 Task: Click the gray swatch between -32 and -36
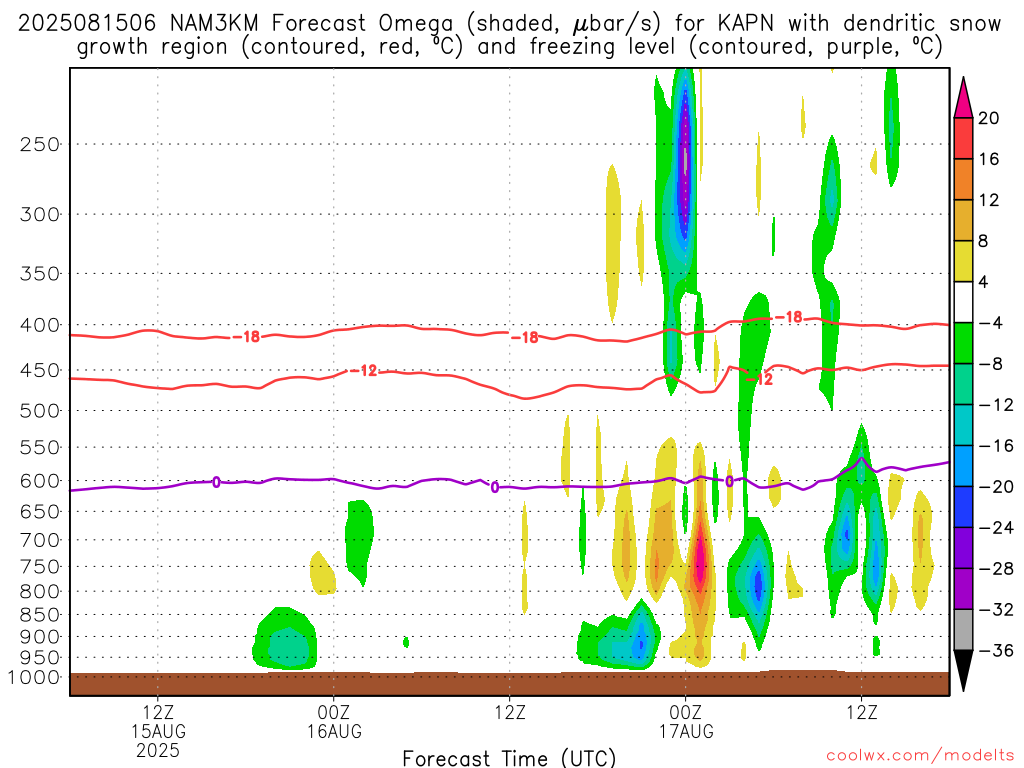point(963,630)
